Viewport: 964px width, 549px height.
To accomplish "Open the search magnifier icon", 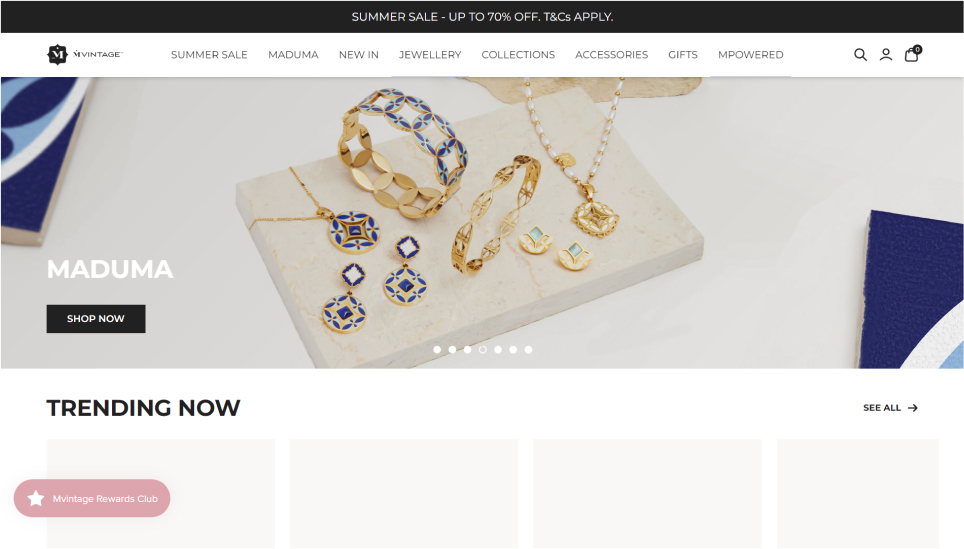I will pos(860,55).
